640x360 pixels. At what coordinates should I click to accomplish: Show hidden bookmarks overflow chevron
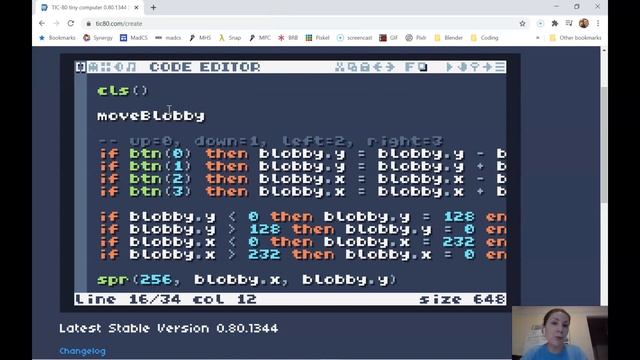538,38
